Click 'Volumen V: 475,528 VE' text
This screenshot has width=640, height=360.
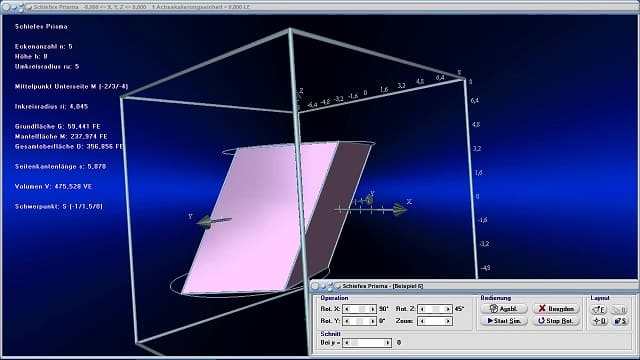click(x=53, y=187)
